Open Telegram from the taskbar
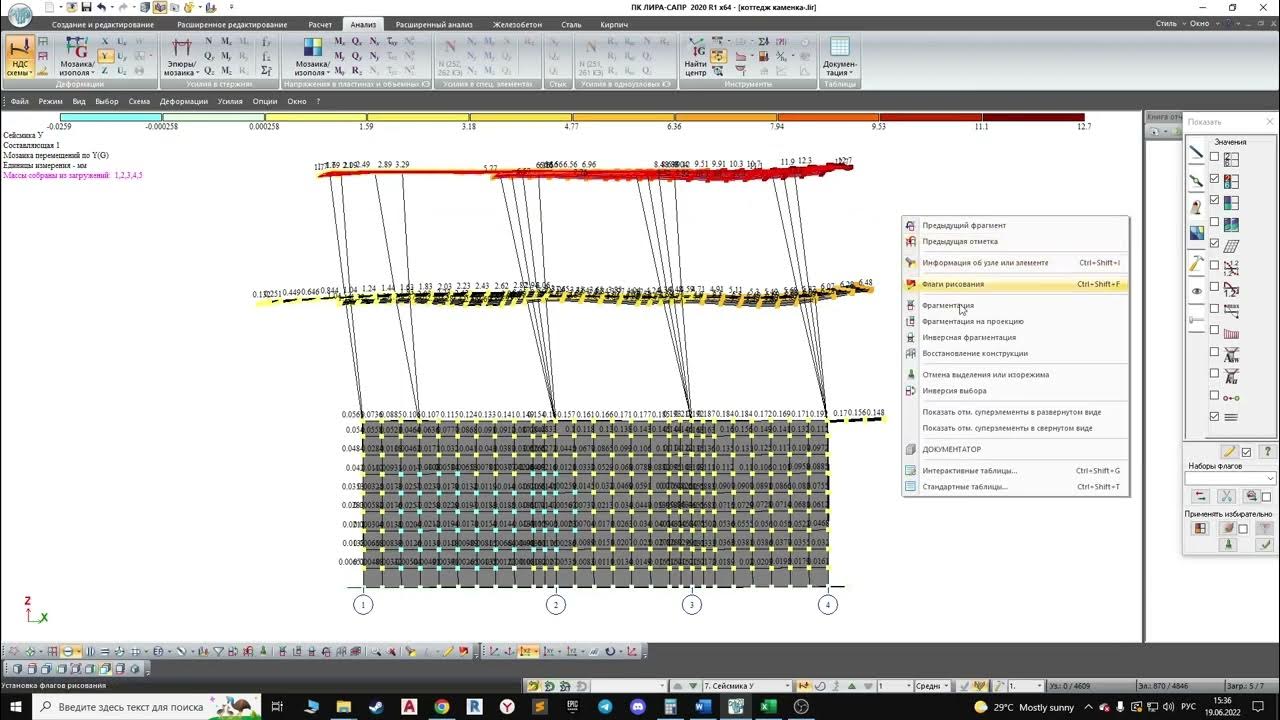 [x=605, y=706]
